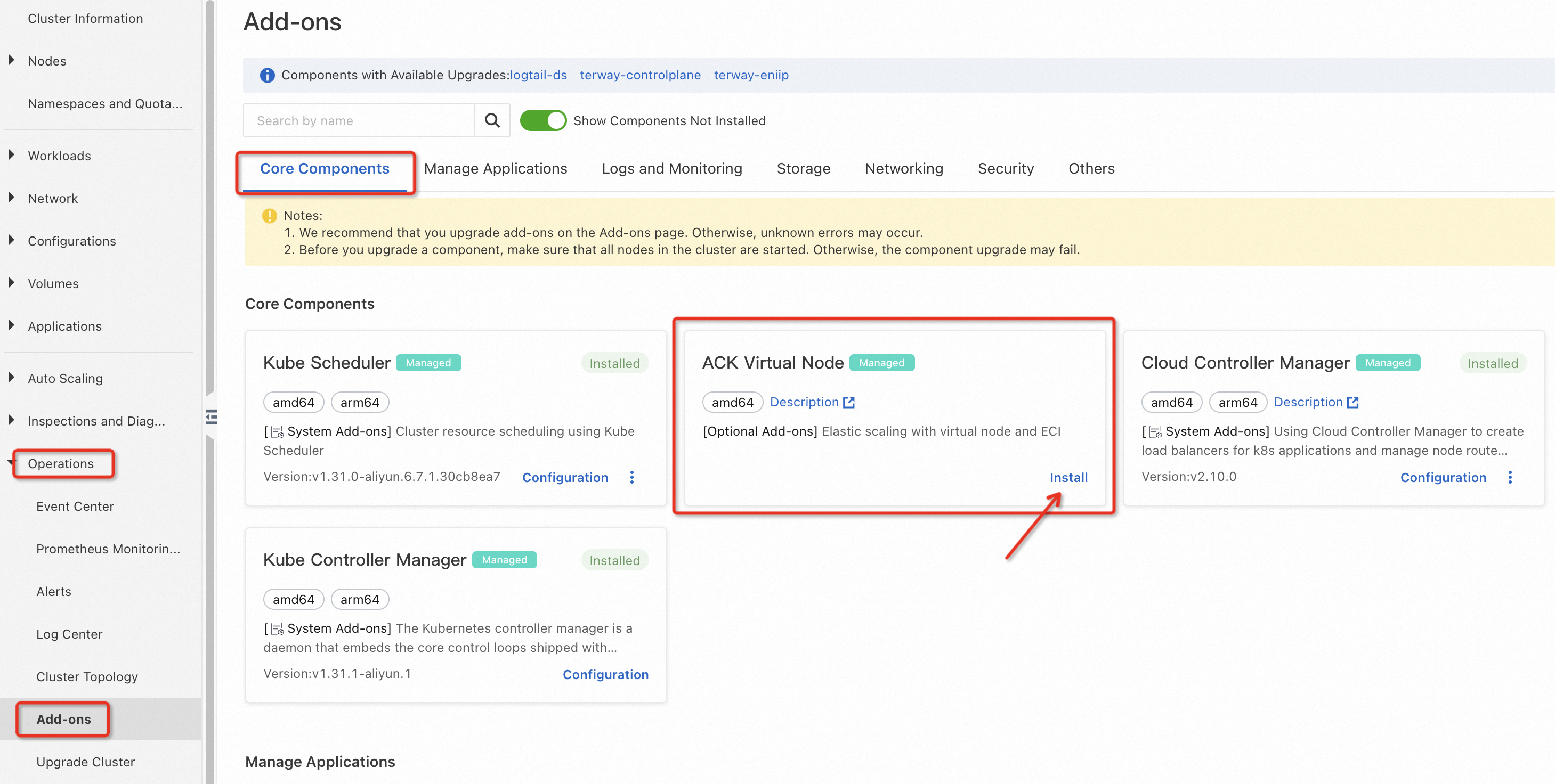Install the ACK Virtual Node add-on
The height and width of the screenshot is (784, 1555).
coord(1069,477)
